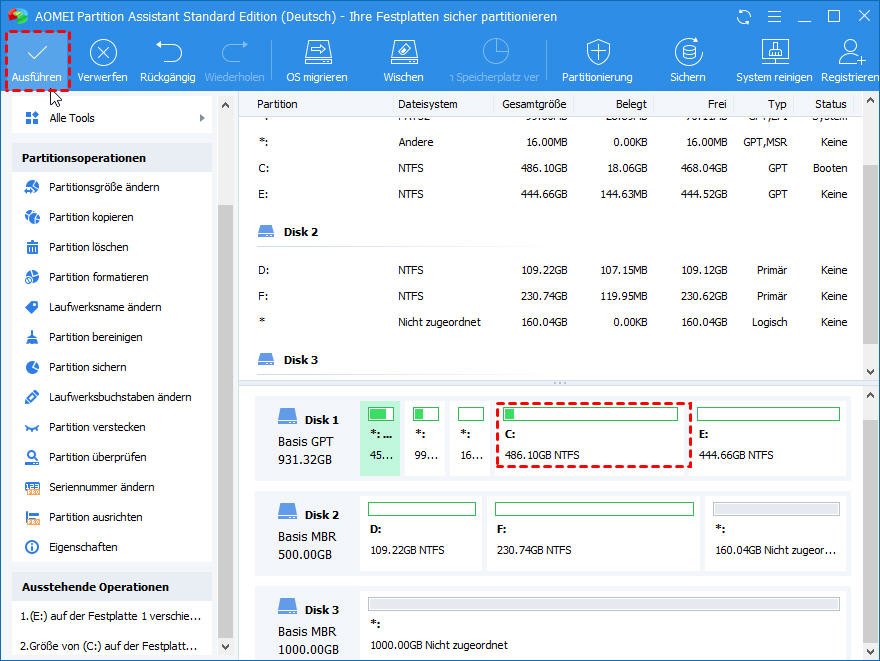Select F: 230.74GB block in Disk 2 map
Image resolution: width=880 pixels, height=661 pixels.
pos(594,533)
